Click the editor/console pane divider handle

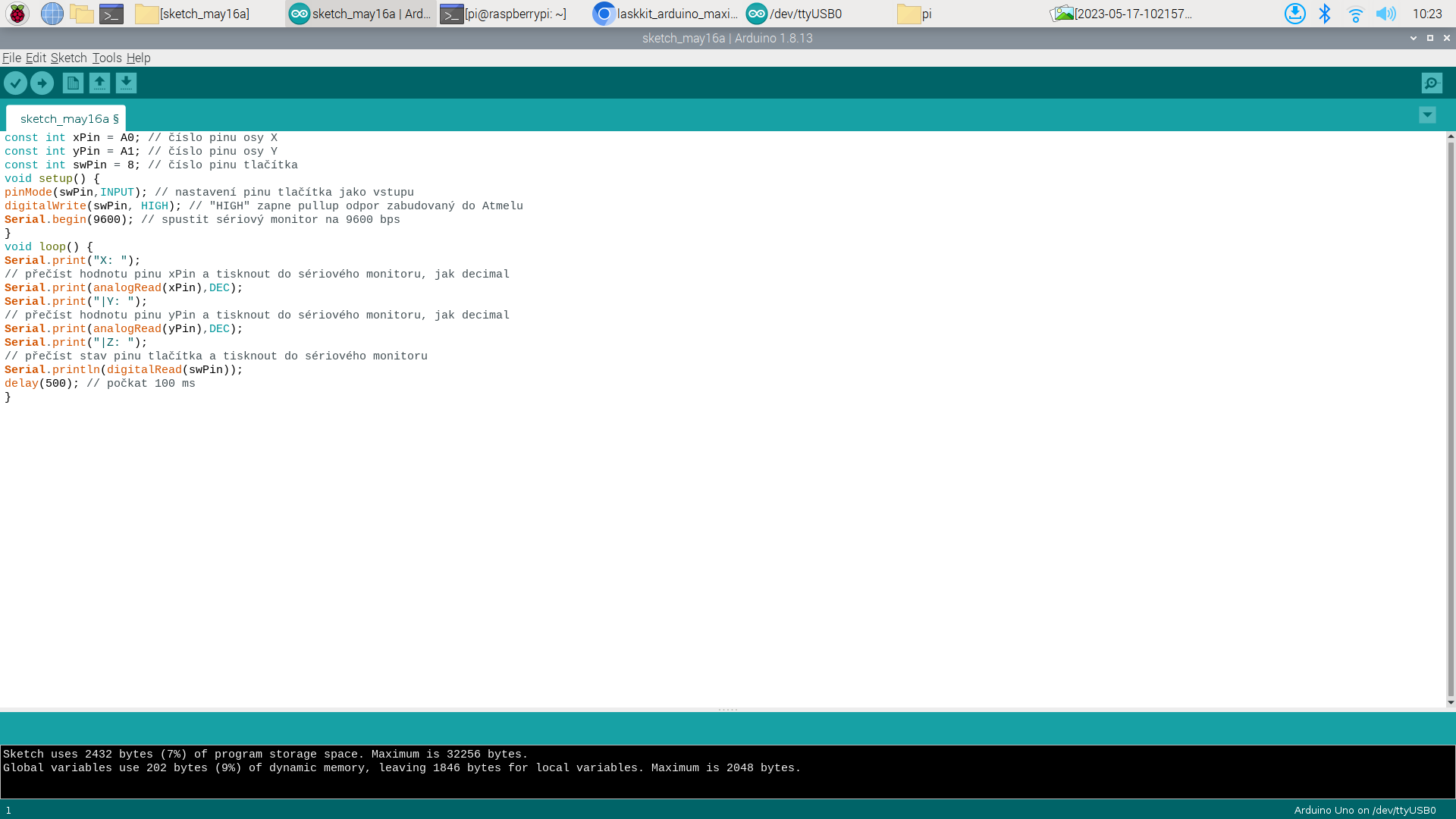point(728,710)
